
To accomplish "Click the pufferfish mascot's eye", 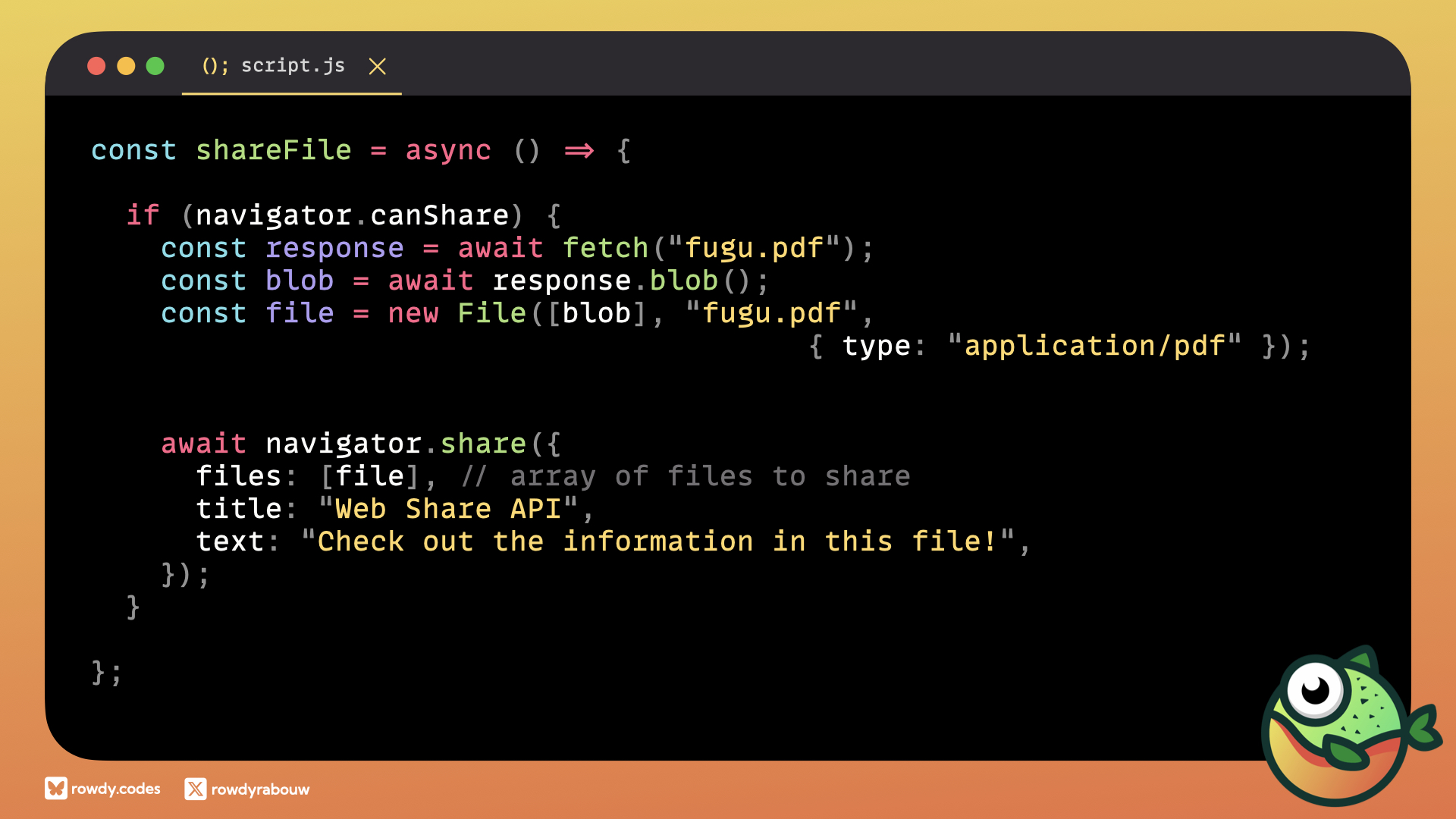I will point(1315,689).
